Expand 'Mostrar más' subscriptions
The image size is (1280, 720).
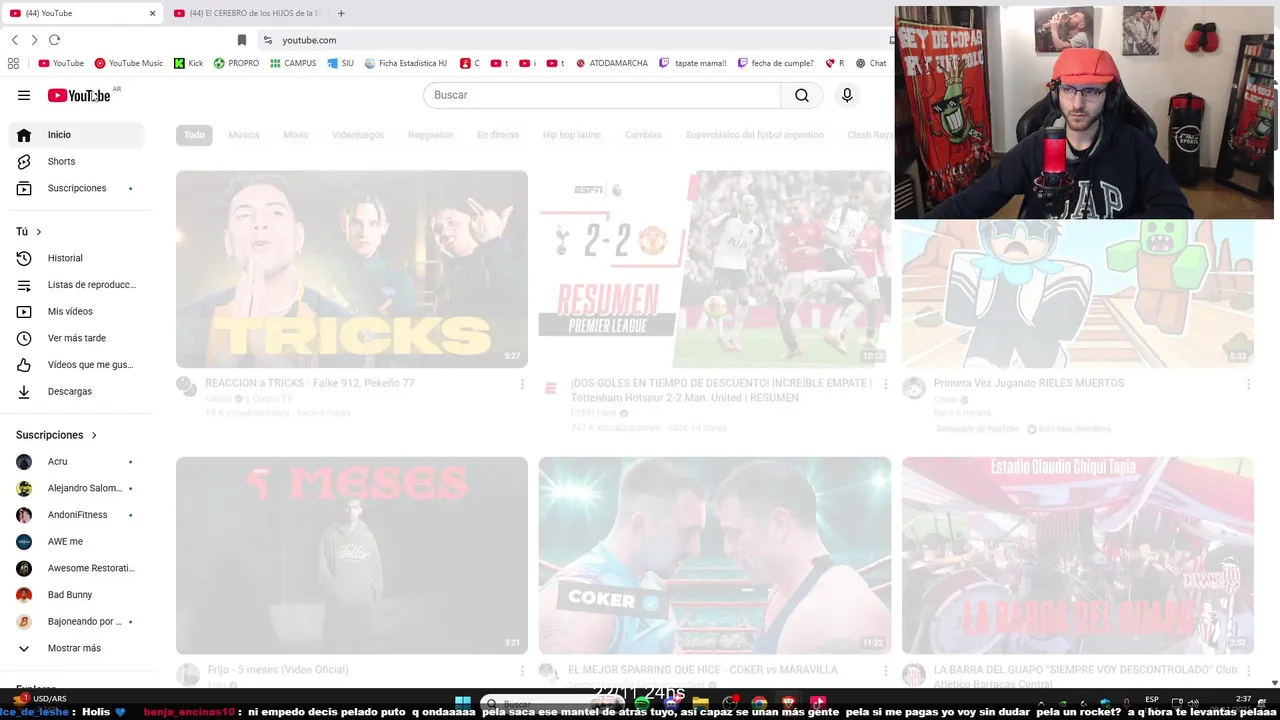pyautogui.click(x=76, y=648)
